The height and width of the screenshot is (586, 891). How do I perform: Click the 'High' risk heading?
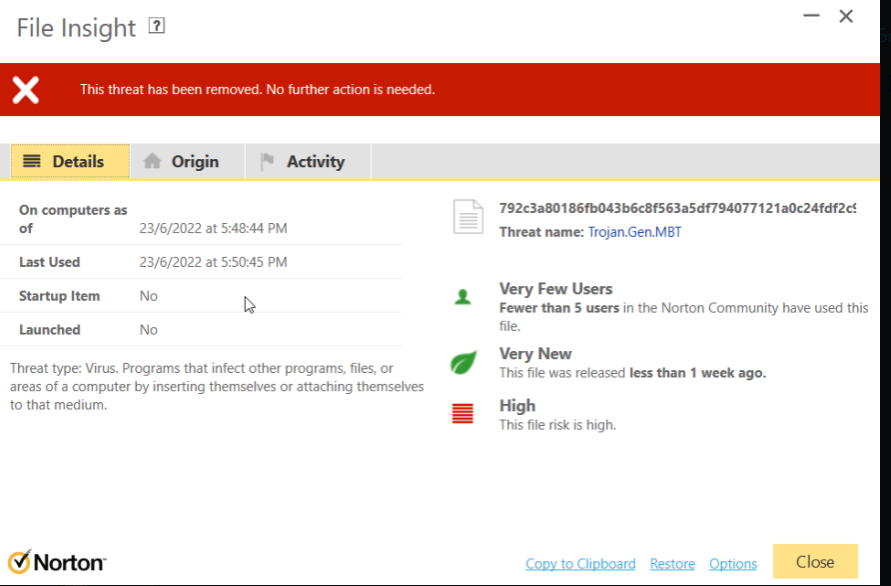point(517,405)
